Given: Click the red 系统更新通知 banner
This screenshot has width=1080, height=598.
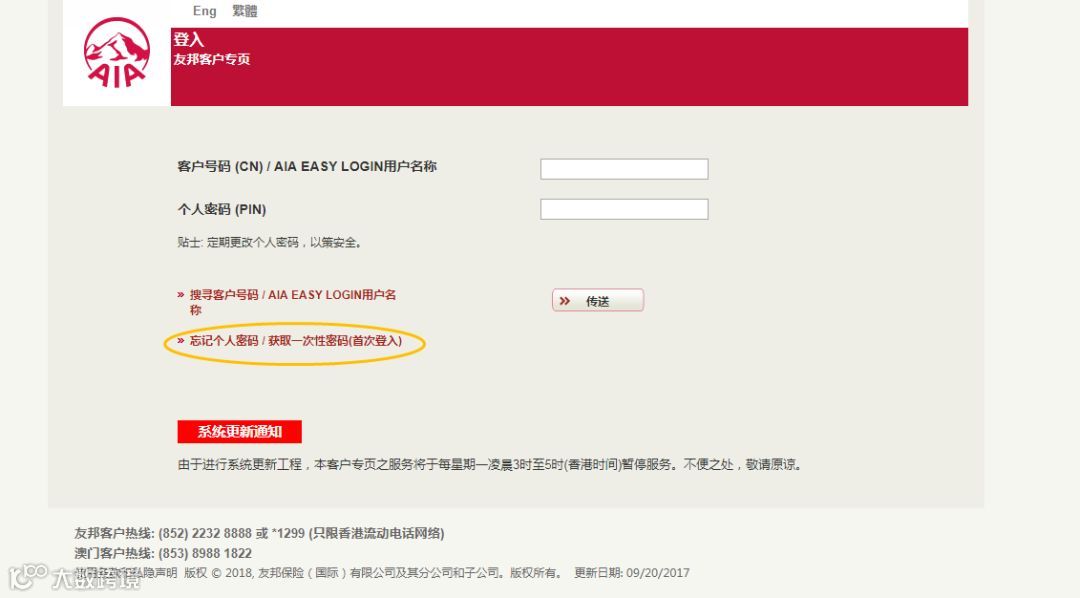Looking at the screenshot, I should tap(240, 432).
